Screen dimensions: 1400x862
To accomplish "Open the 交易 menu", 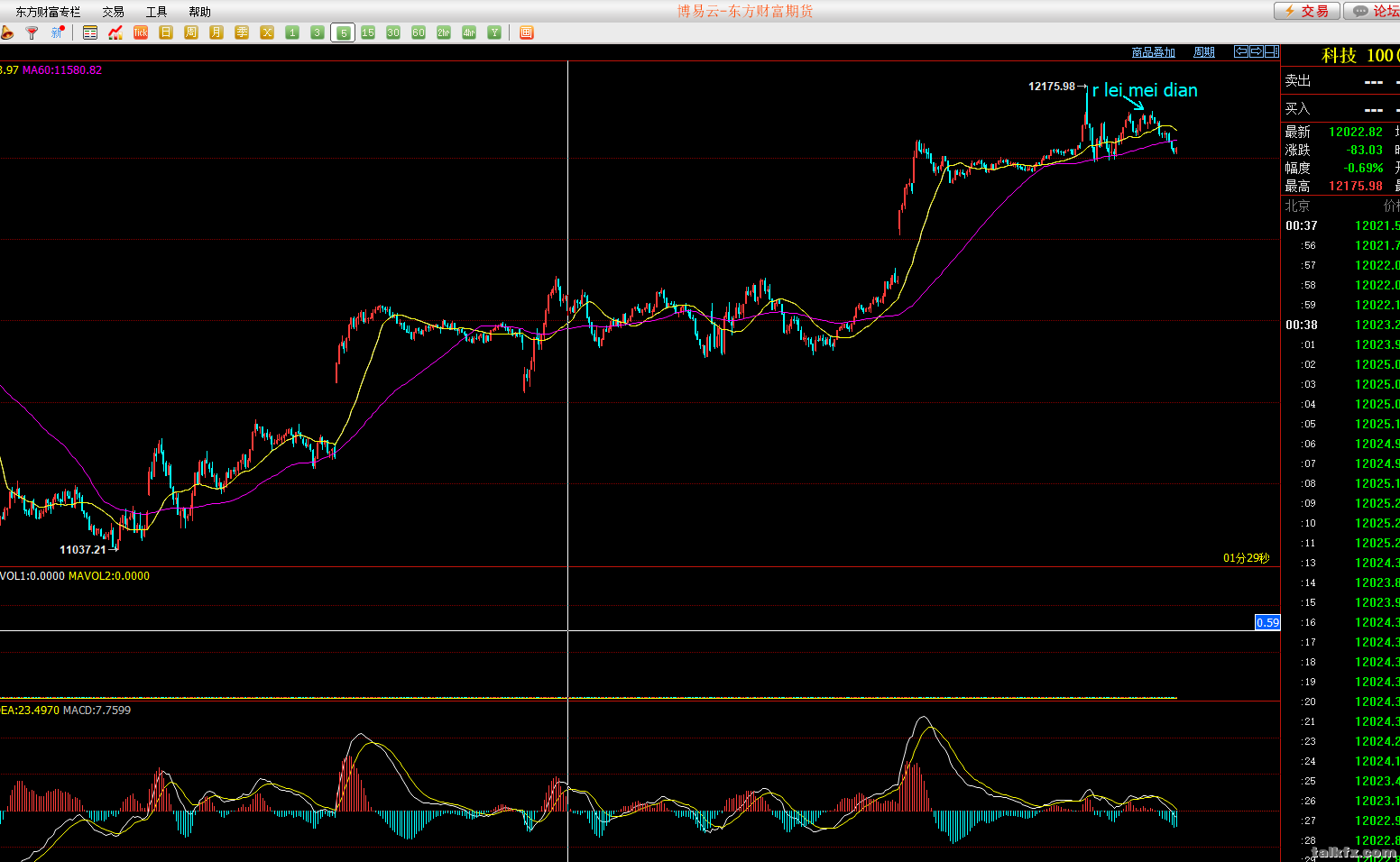I will [x=113, y=12].
